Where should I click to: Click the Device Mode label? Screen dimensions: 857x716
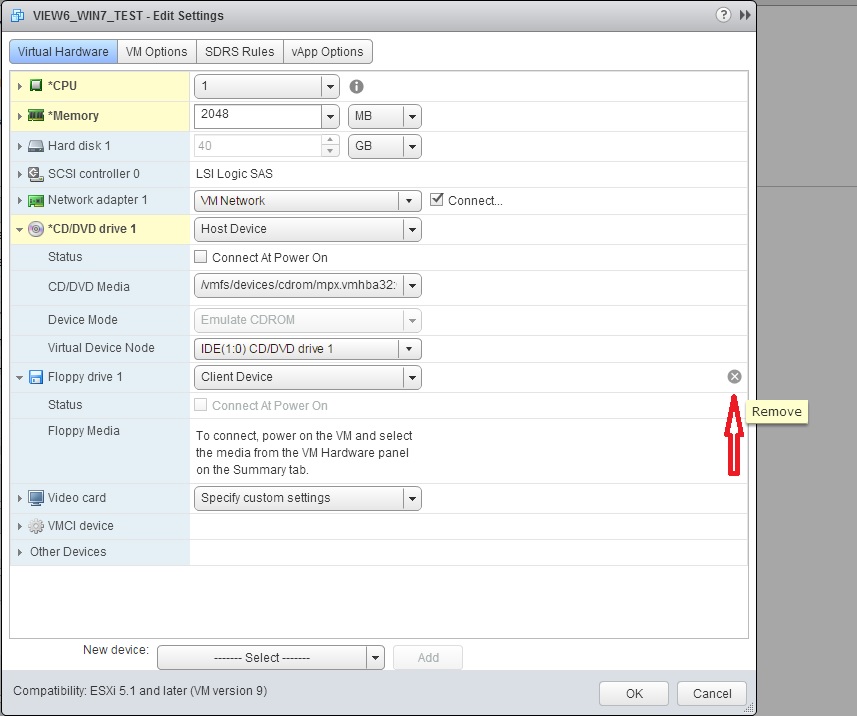pos(83,320)
